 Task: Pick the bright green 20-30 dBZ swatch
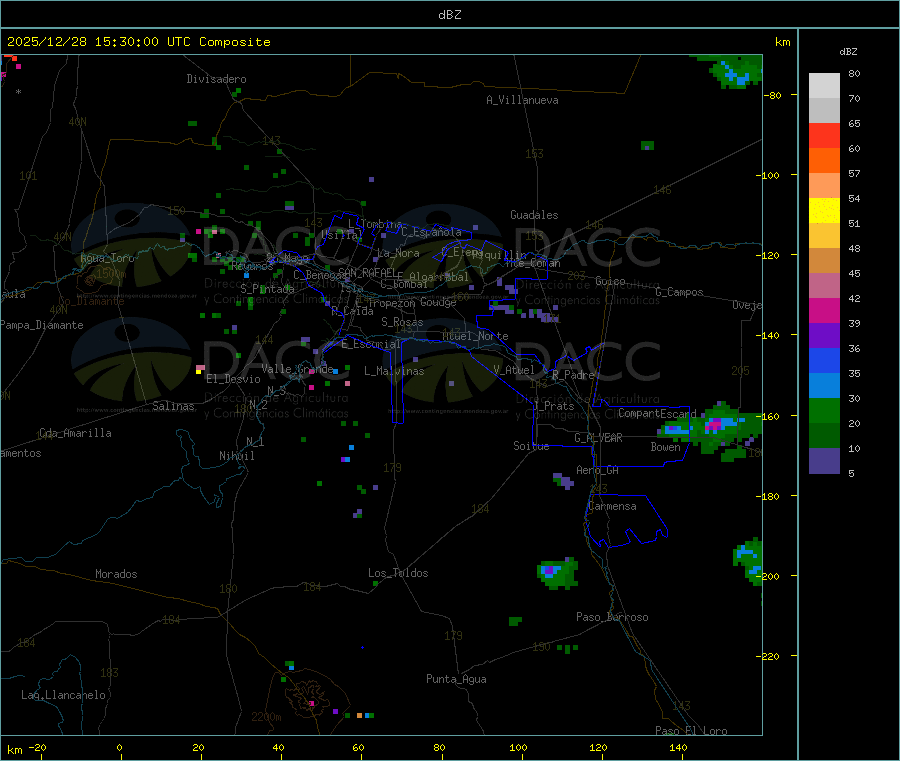(x=824, y=410)
